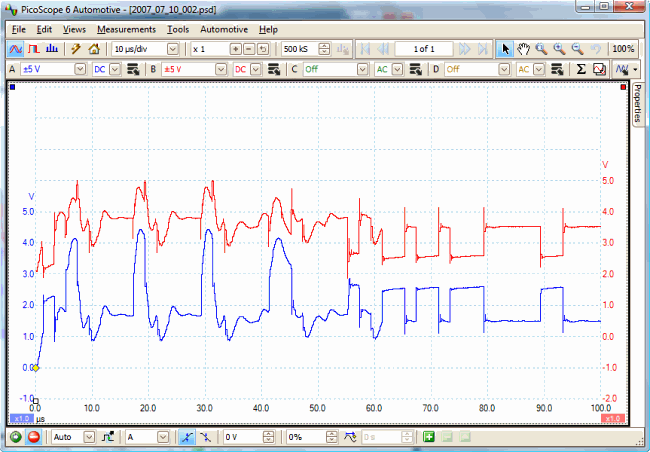Open Channel A ±5 V range dropdown
This screenshot has width=650, height=452.
pyautogui.click(x=80, y=69)
